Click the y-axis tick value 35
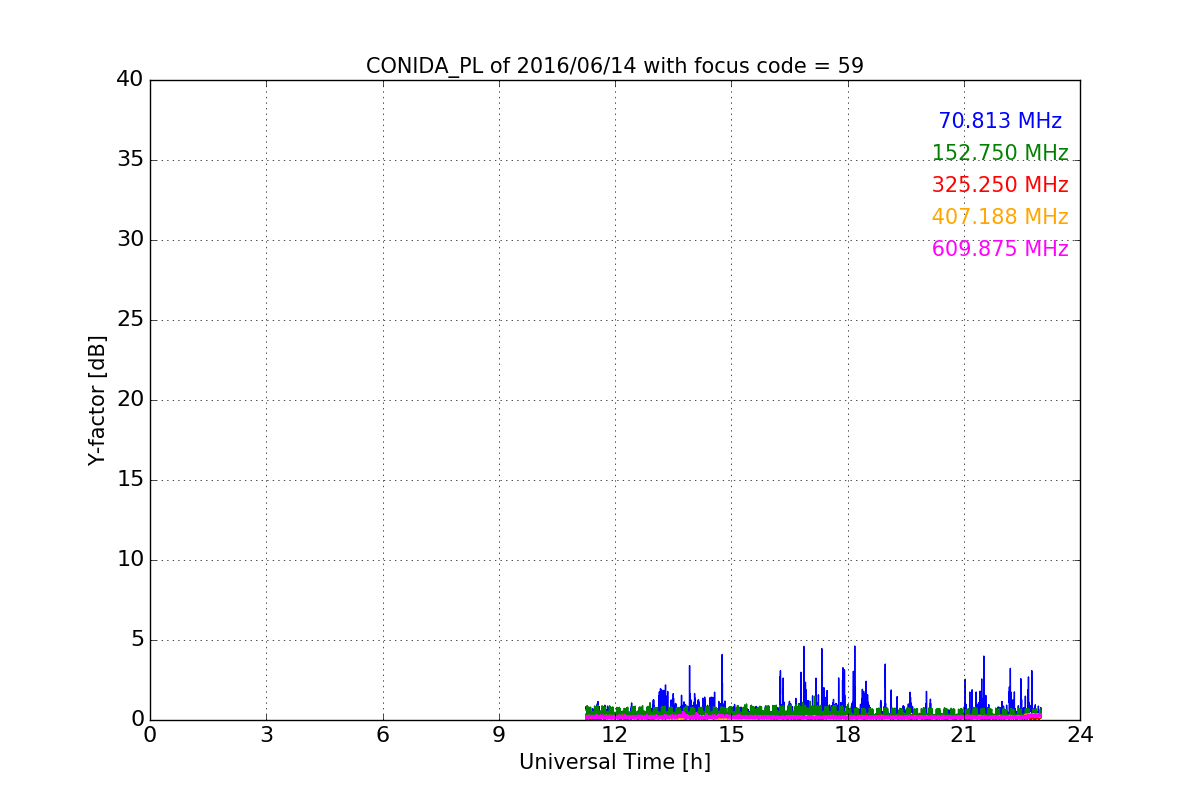Screen dimensions: 1200x800 click(x=130, y=160)
